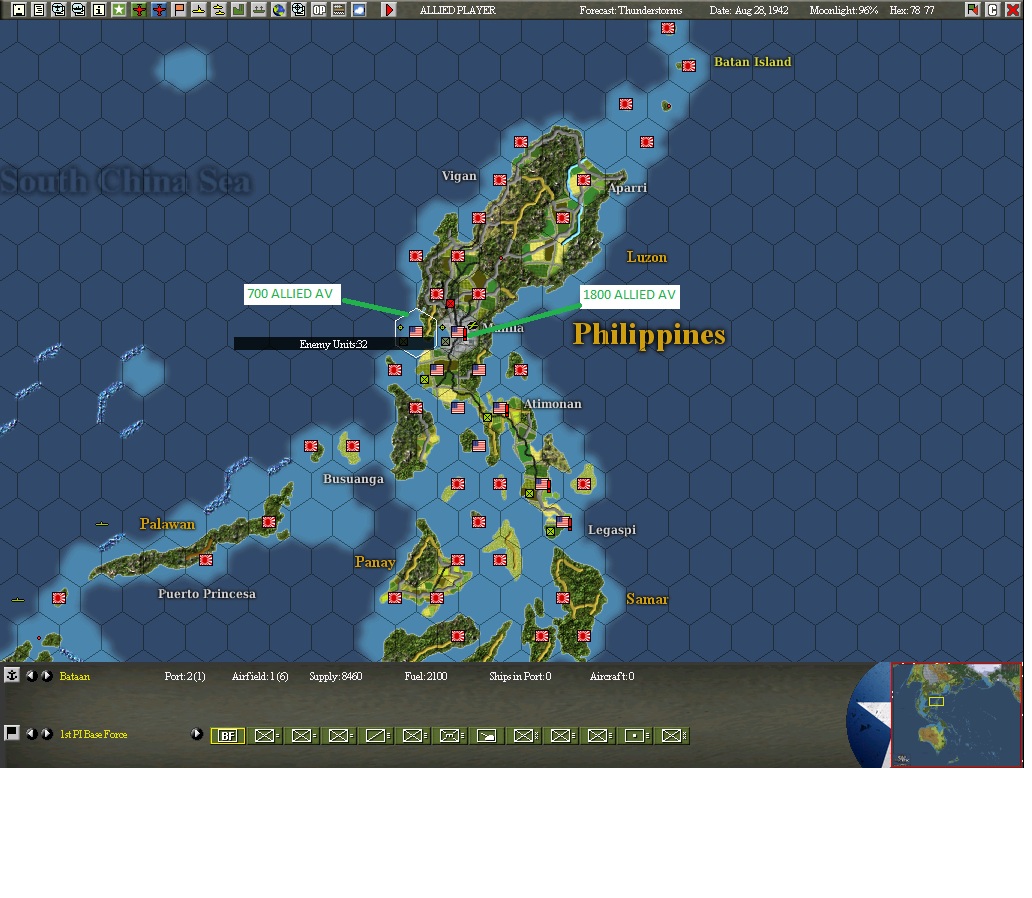Open the globe toolbar icon
The width and height of the screenshot is (1032, 898).
click(279, 10)
